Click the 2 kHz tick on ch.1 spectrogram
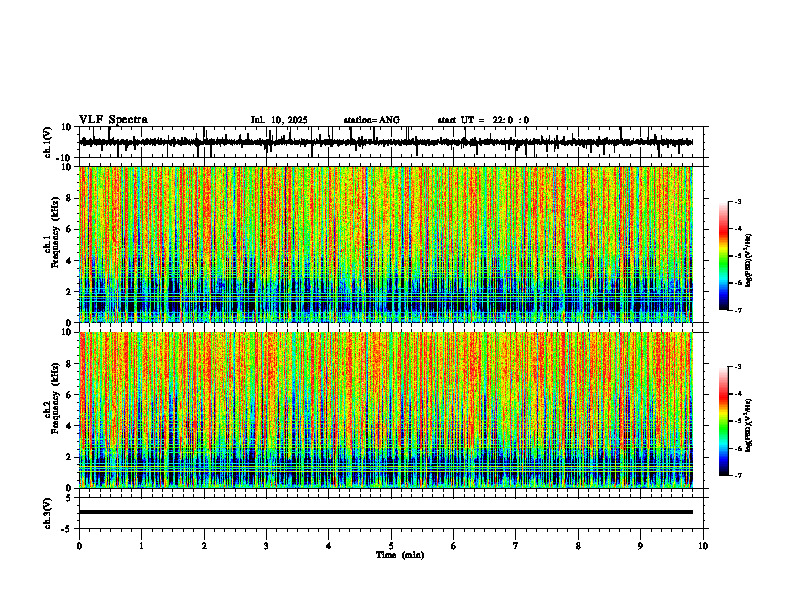This screenshot has width=792, height=612. pyautogui.click(x=70, y=292)
